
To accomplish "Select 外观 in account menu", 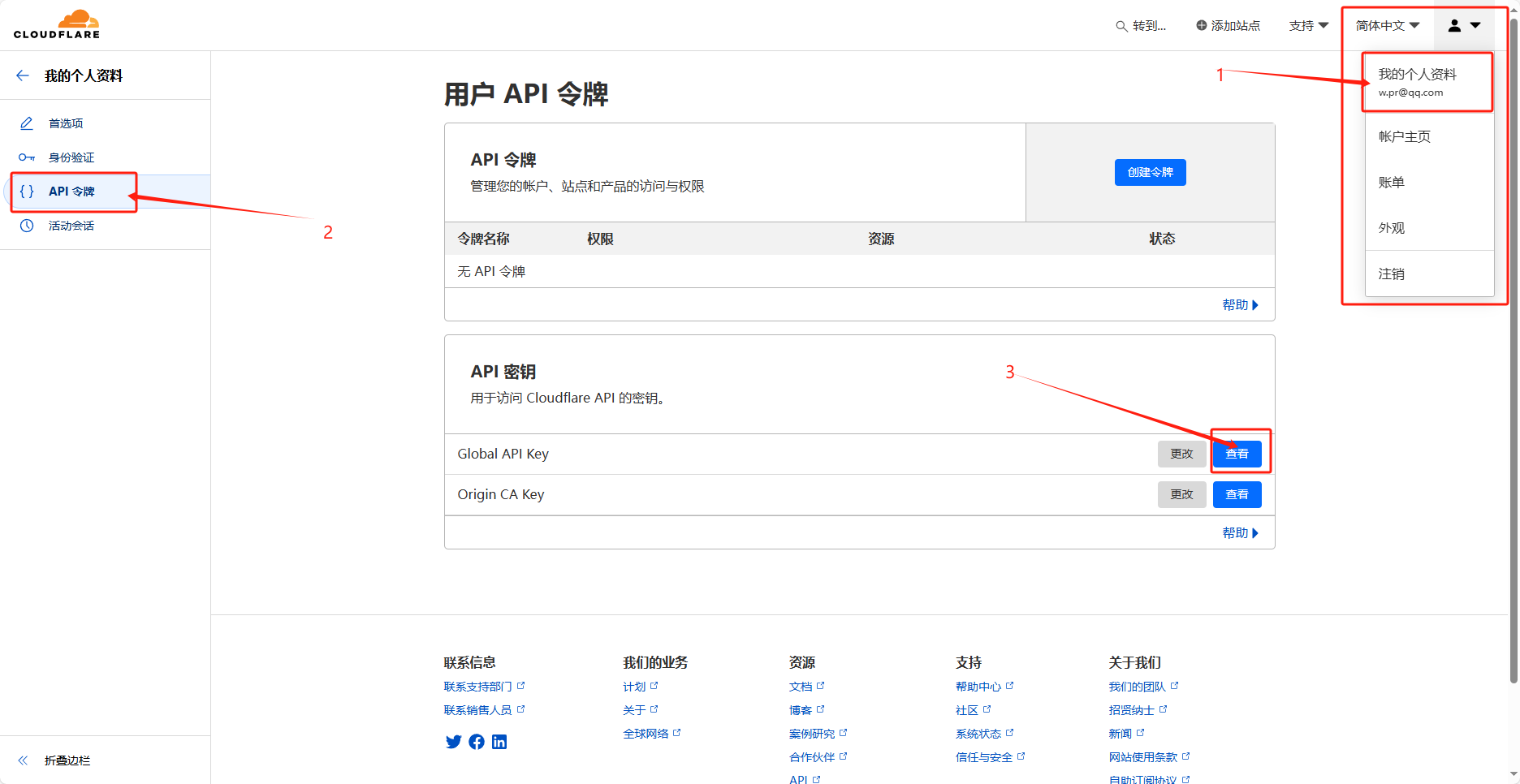I will pos(1429,228).
